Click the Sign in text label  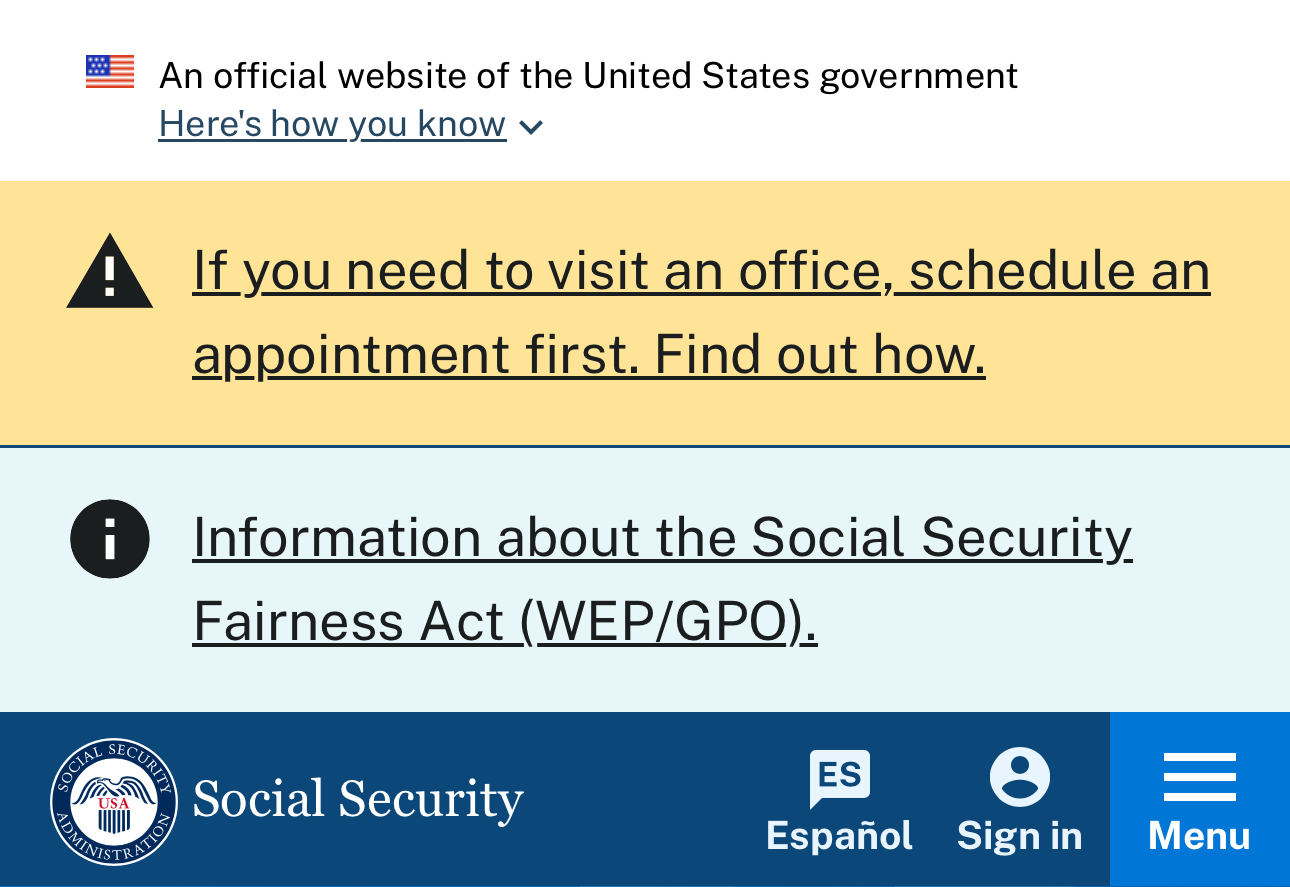click(1019, 836)
